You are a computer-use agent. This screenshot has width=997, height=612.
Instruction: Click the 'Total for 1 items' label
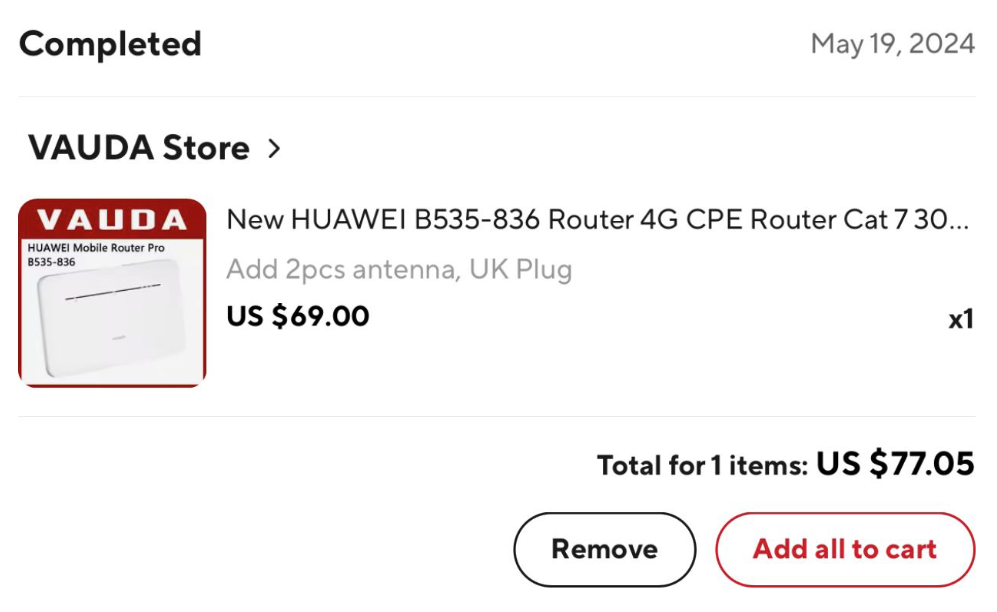point(702,465)
